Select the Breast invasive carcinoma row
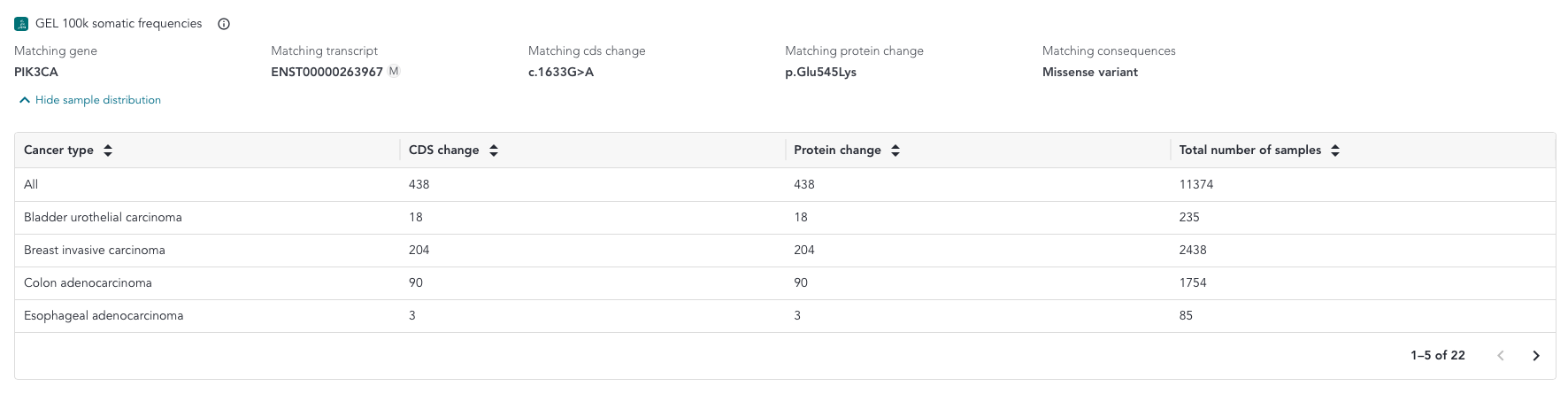1568x394 pixels. pyautogui.click(x=785, y=251)
